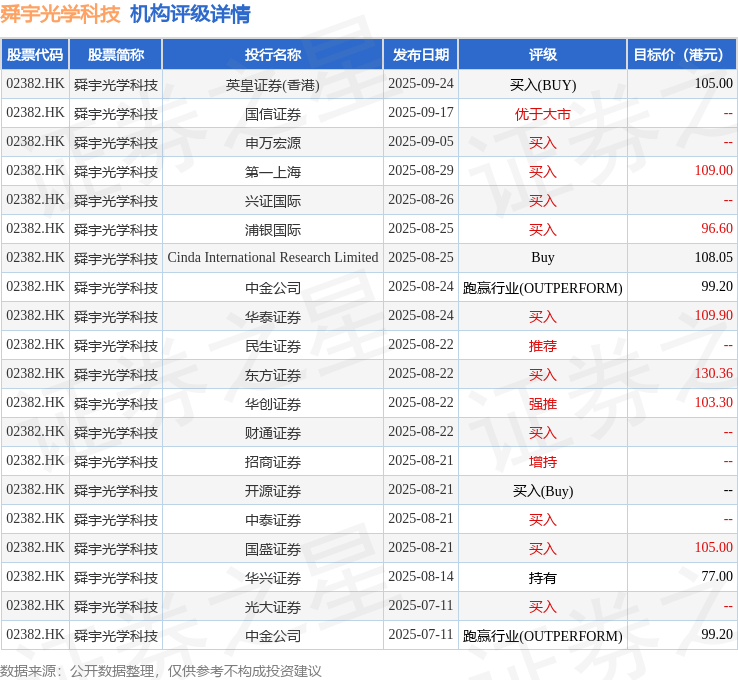Select the 财通证券 institution cell
The width and height of the screenshot is (738, 680).
(273, 432)
